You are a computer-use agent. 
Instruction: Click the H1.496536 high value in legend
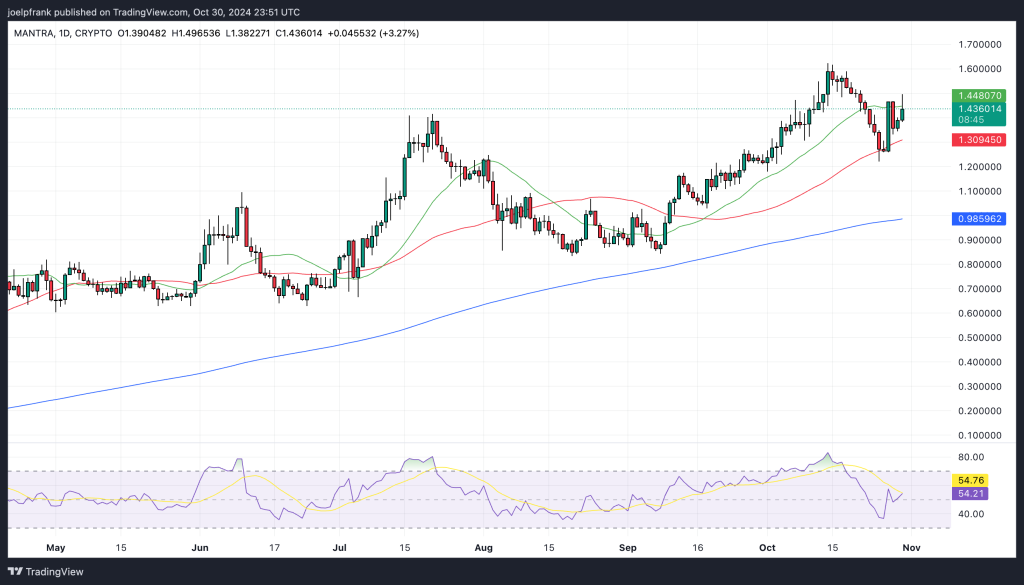click(x=196, y=33)
